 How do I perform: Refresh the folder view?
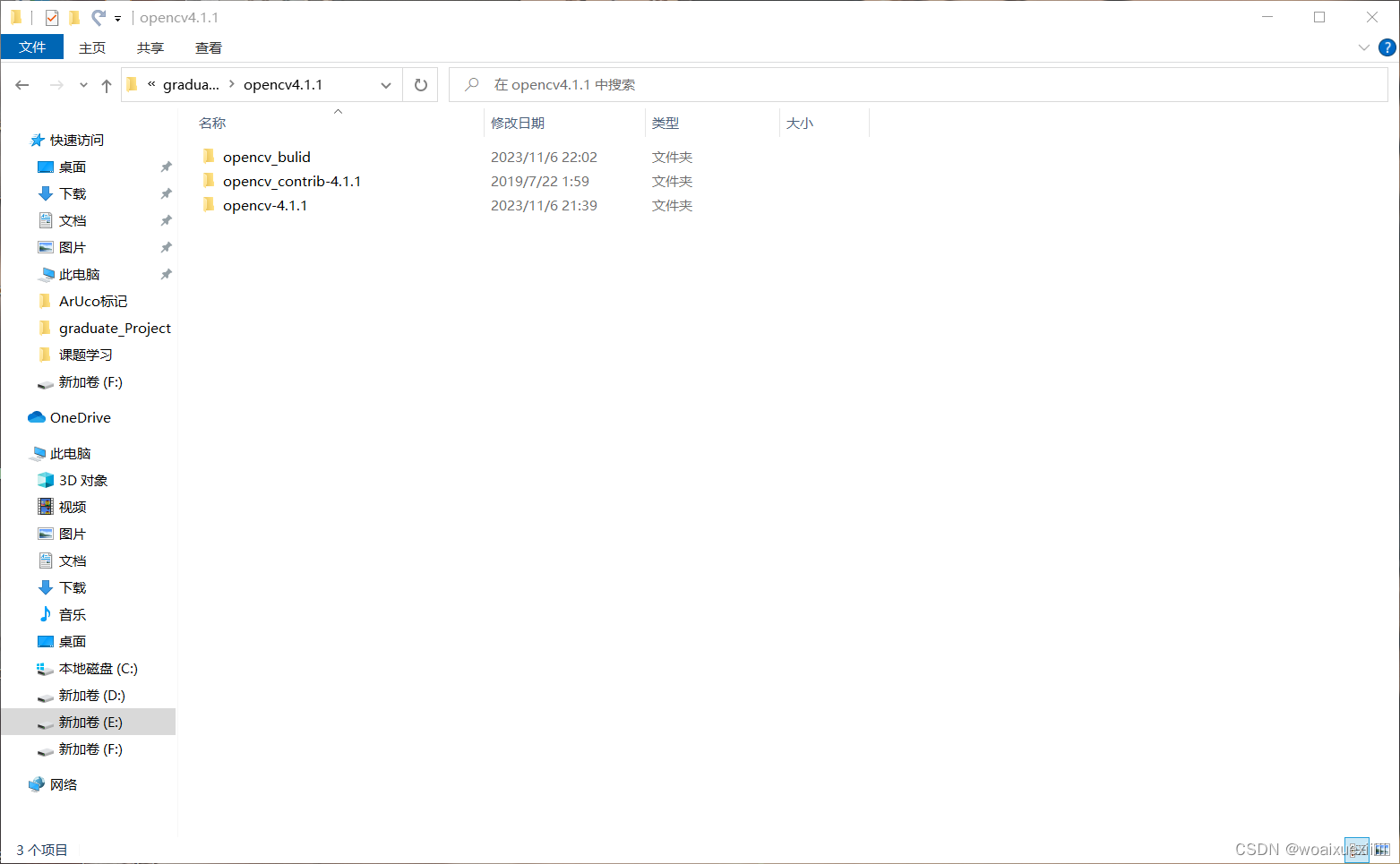(x=420, y=84)
